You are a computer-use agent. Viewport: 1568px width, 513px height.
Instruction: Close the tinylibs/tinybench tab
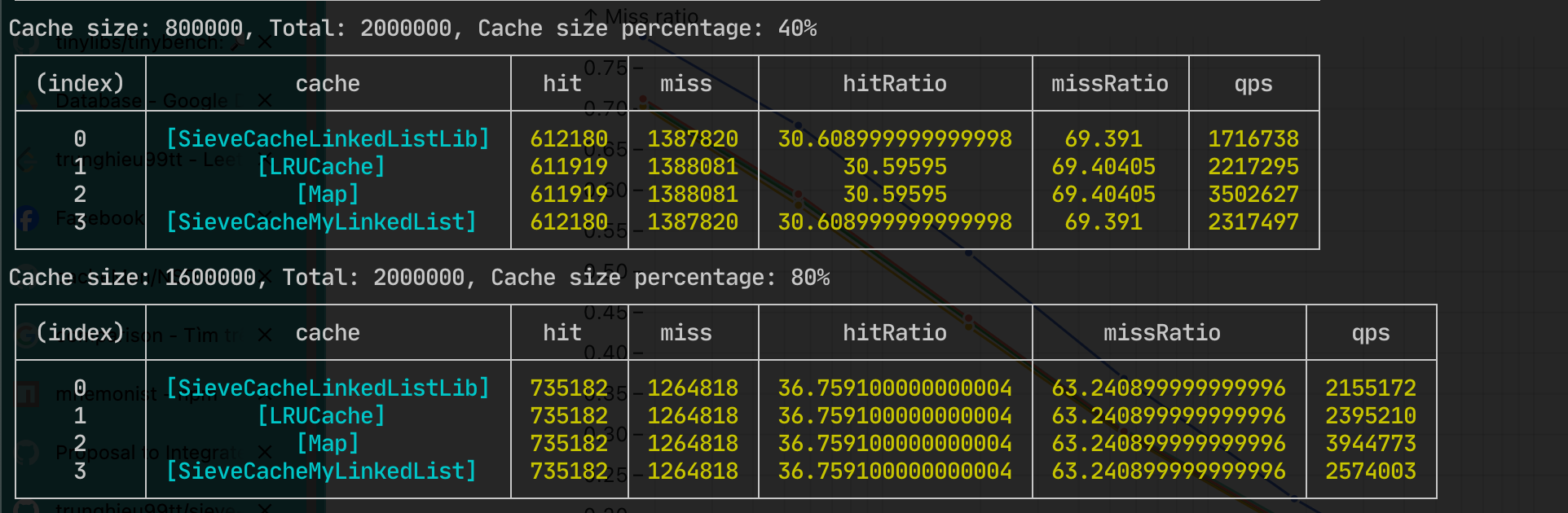click(x=265, y=42)
